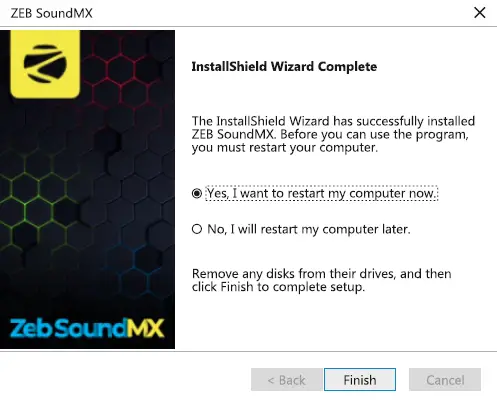This screenshot has height=404, width=497.
Task: Choose the 'No, I will restart' label
Action: click(309, 229)
